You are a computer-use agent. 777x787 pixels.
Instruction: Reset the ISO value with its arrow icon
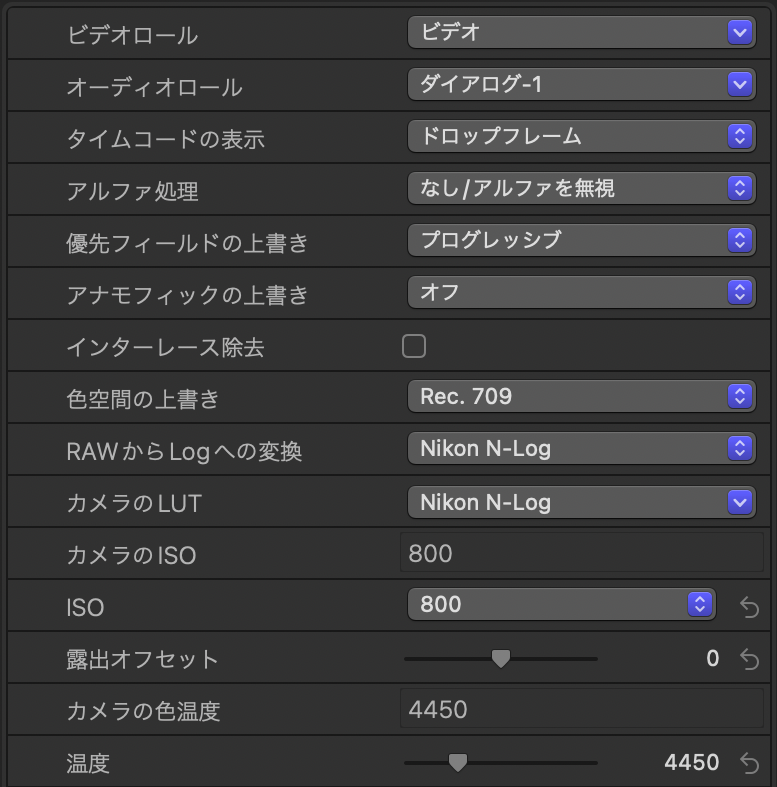click(749, 606)
